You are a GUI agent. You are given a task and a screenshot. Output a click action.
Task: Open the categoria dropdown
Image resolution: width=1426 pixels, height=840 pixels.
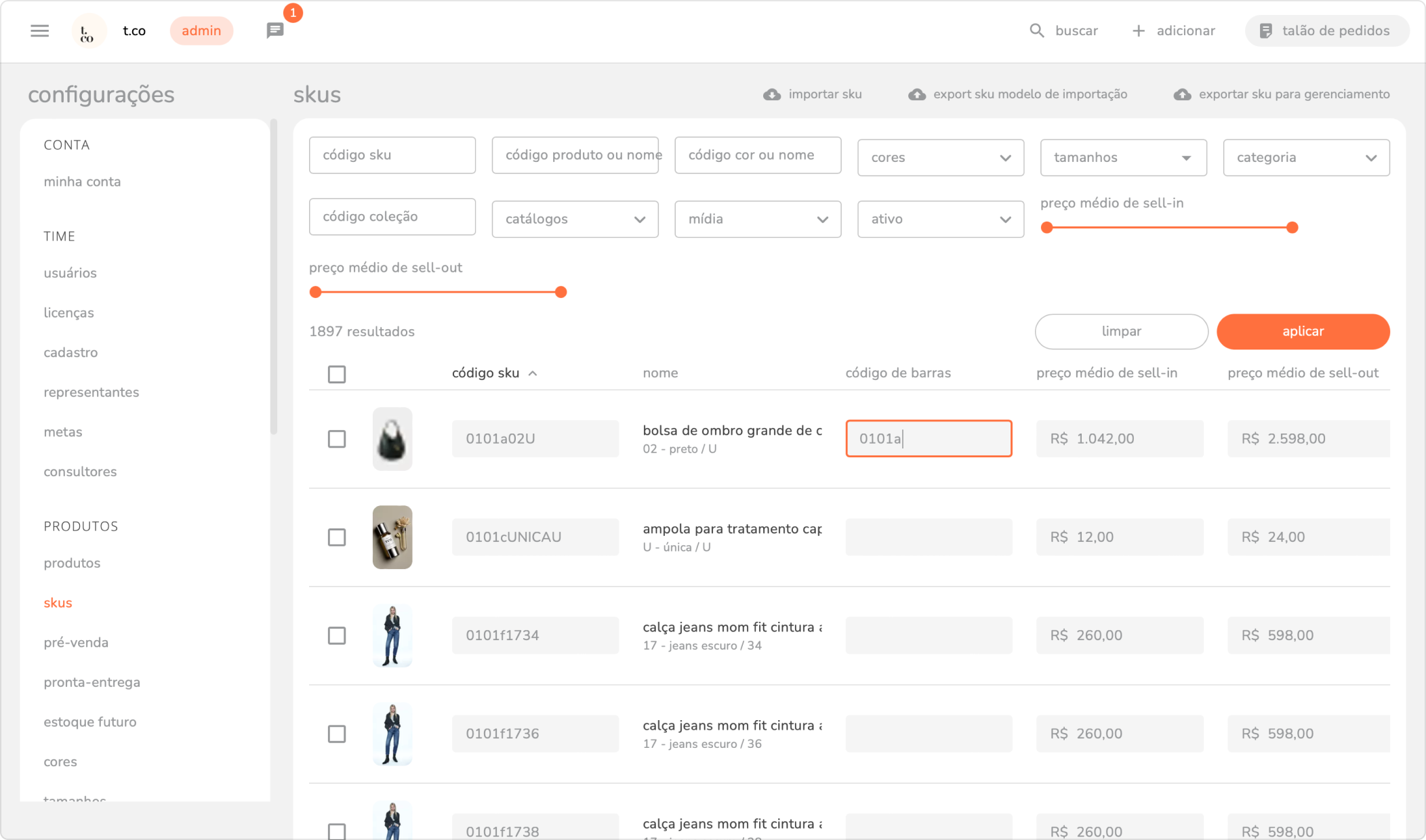point(1305,157)
